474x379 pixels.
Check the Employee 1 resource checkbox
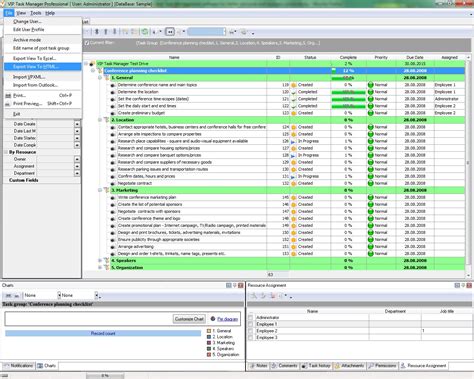(x=251, y=324)
